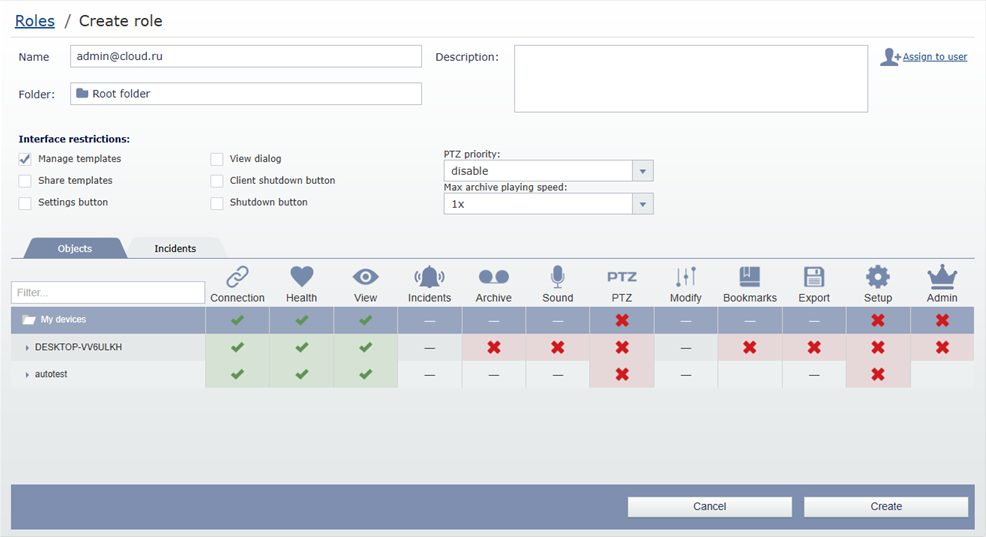Screen dimensions: 986x537
Task: Select the Objects tab
Action: point(75,249)
